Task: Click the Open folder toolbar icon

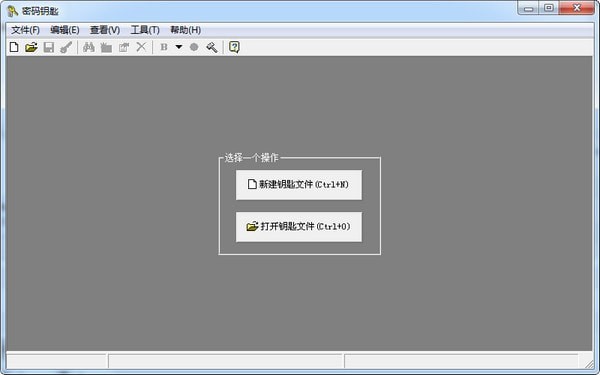Action: [31, 47]
